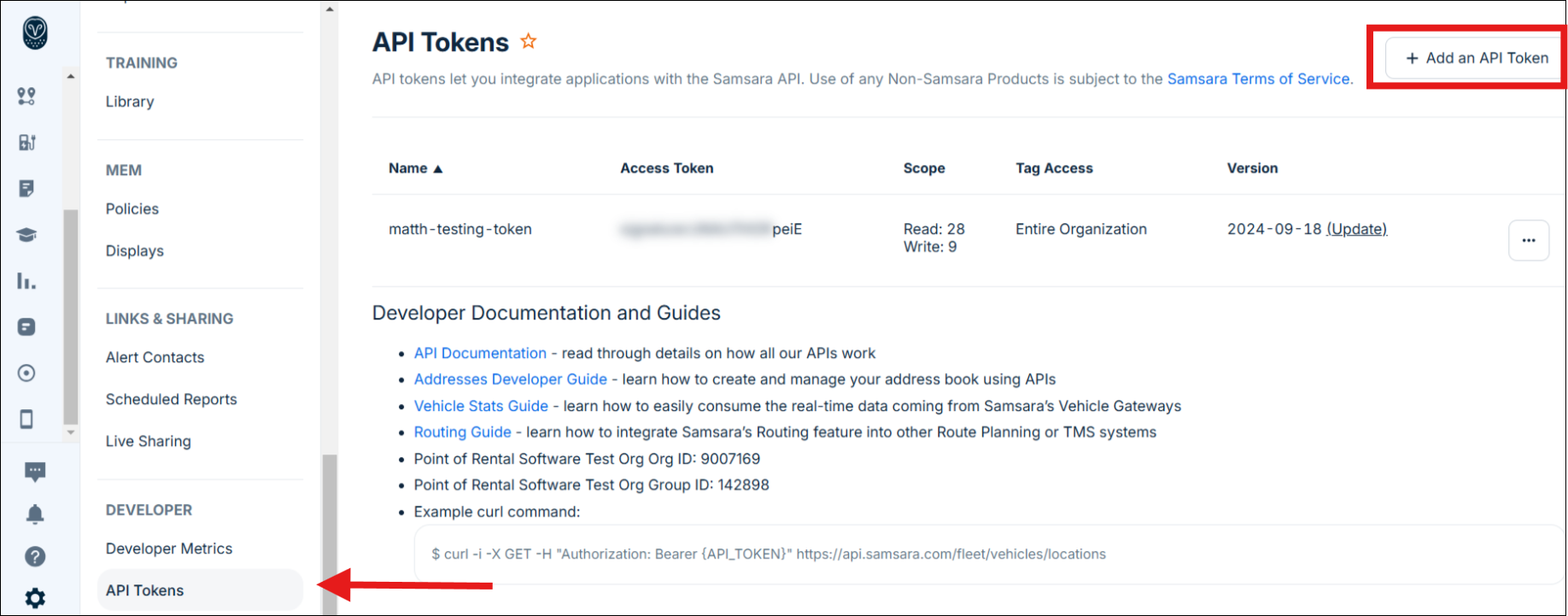Screen dimensions: 1568x616
Task: Open the graduation cap training icon
Action: 27,235
